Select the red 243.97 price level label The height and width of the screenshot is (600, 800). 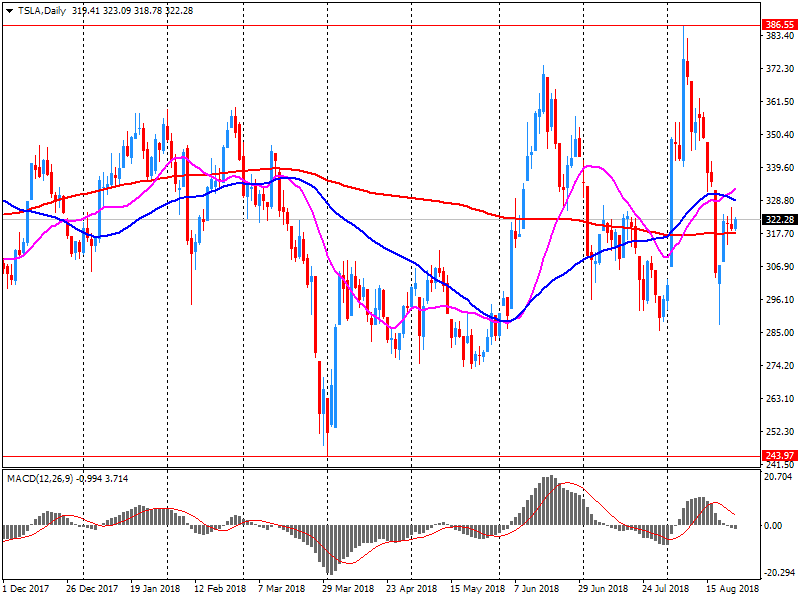tap(772, 457)
